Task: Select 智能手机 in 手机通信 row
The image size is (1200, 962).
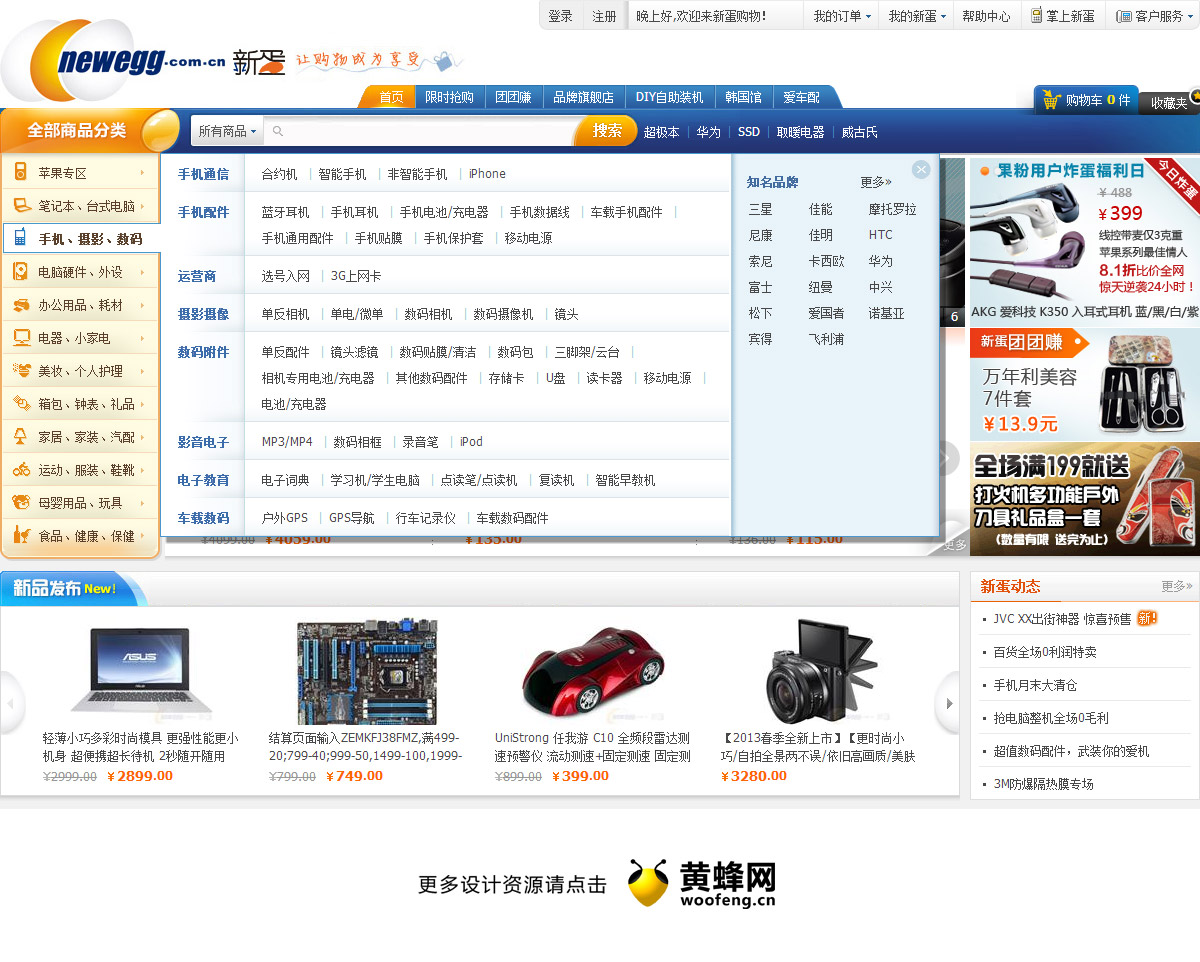Action: [x=342, y=174]
